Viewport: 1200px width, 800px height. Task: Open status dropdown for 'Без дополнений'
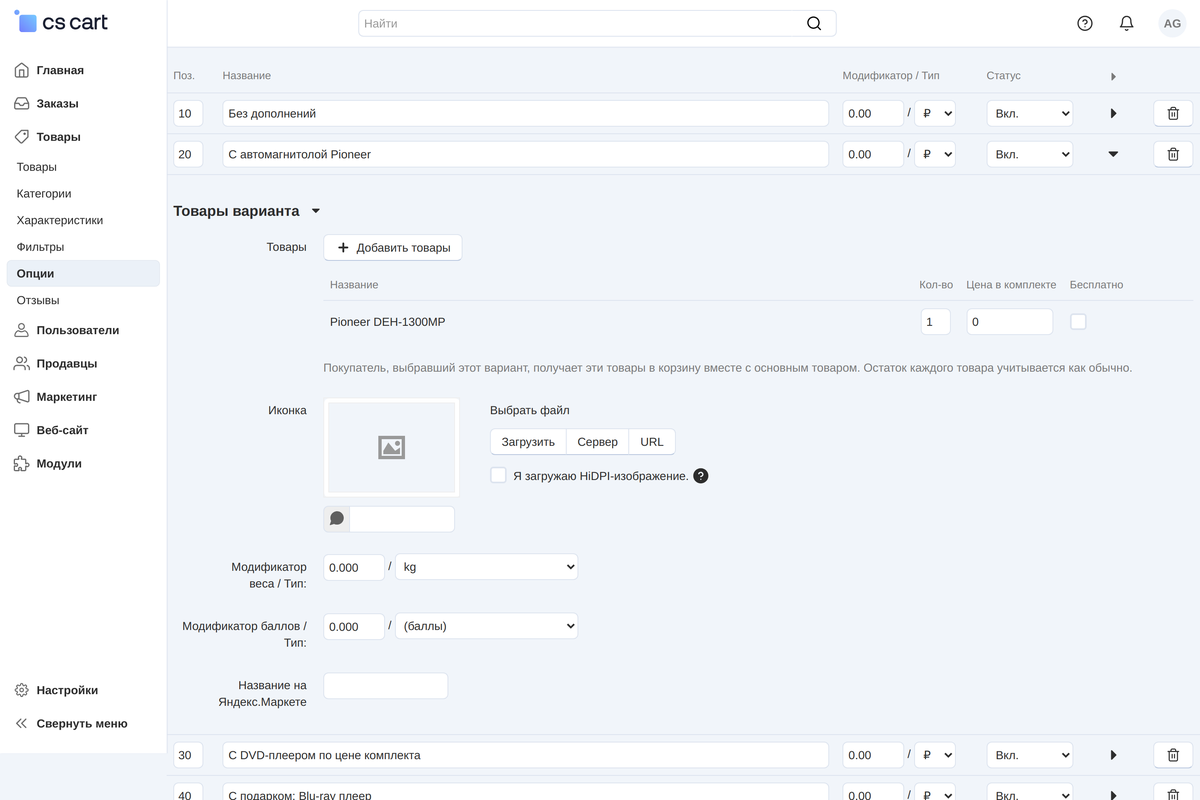coord(1029,114)
